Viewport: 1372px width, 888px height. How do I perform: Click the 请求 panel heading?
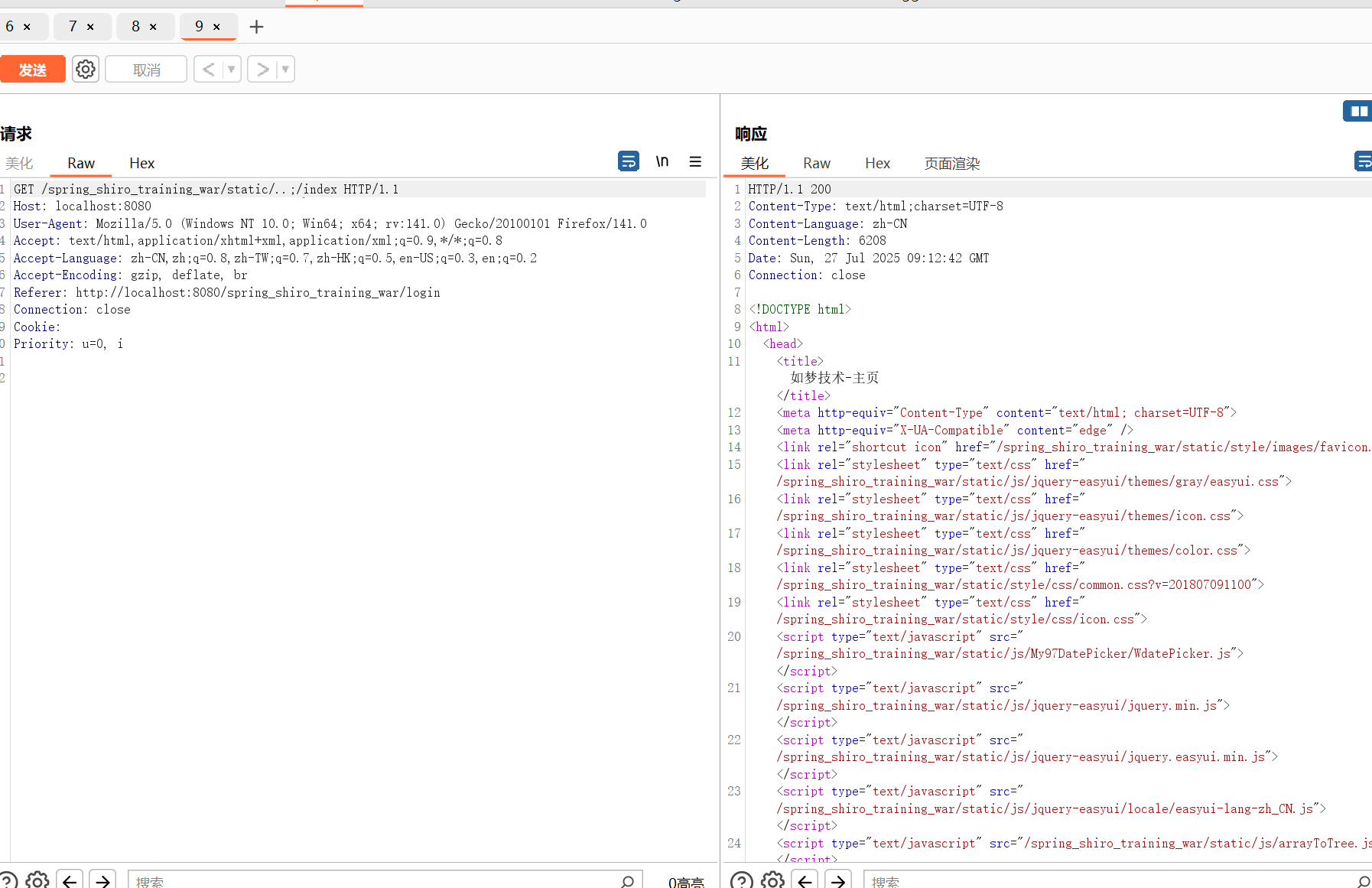(16, 134)
